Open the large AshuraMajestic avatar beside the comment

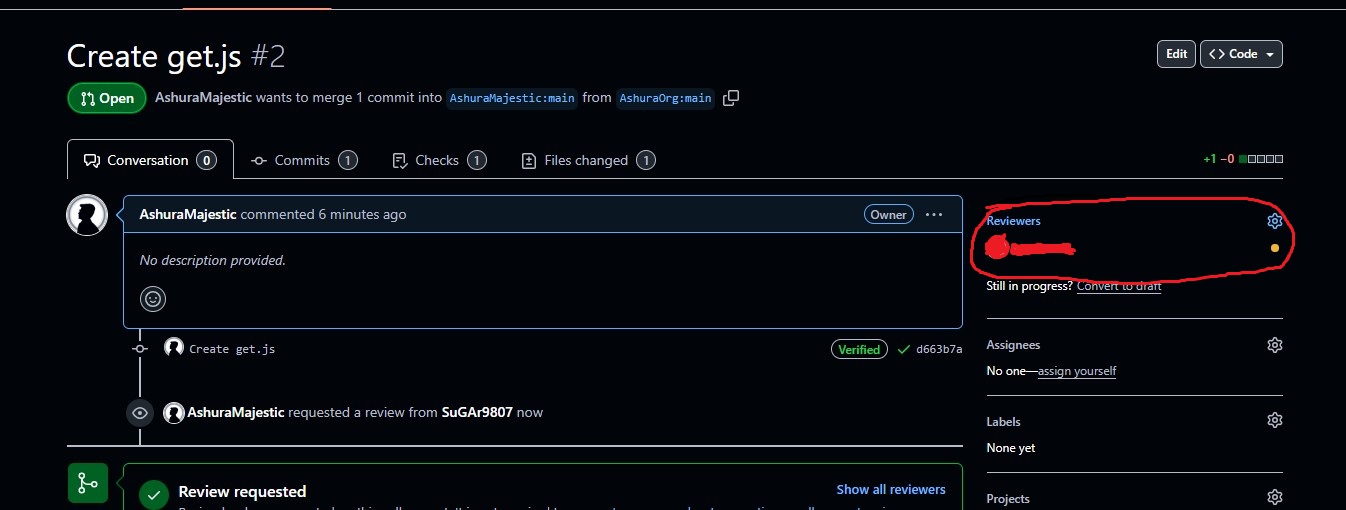(87, 215)
